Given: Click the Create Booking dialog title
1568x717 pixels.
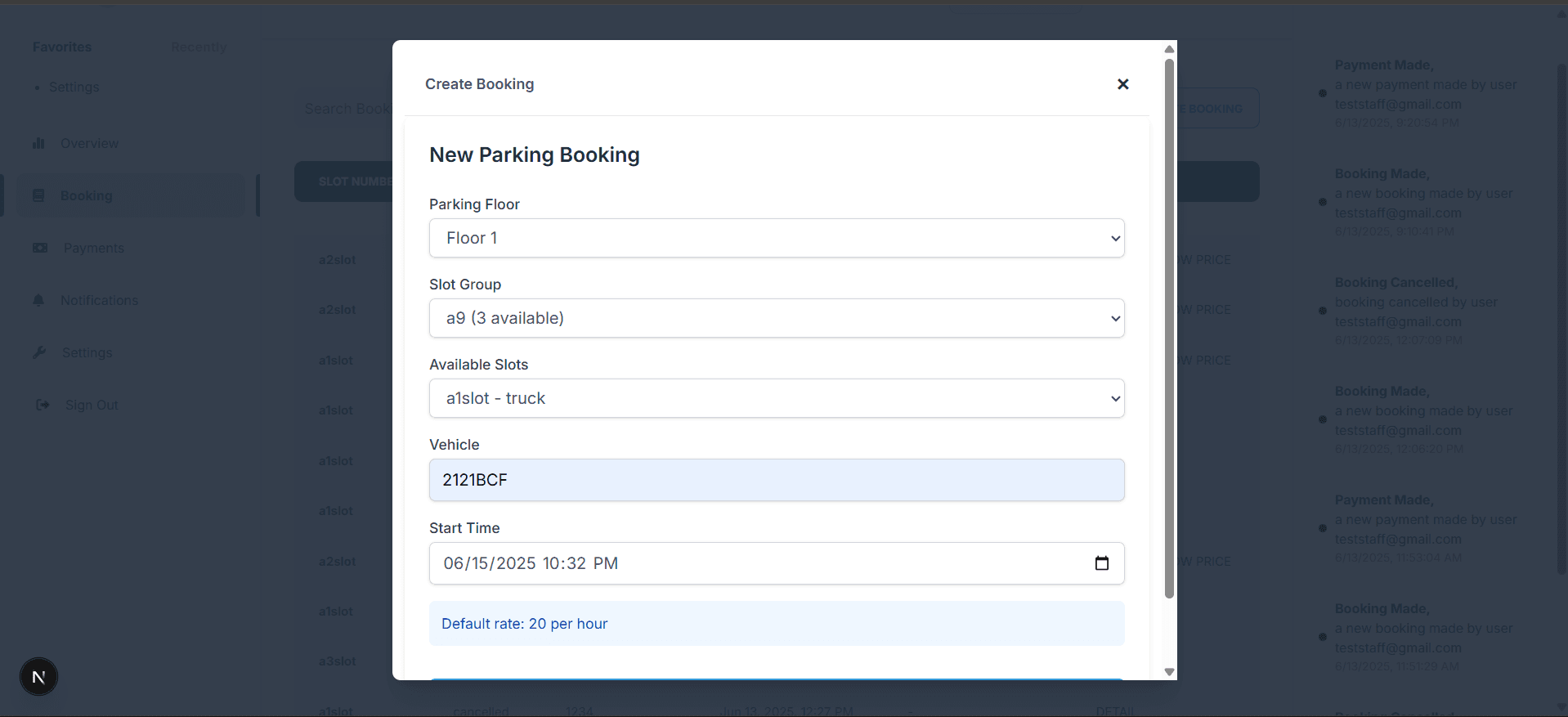Looking at the screenshot, I should point(479,84).
